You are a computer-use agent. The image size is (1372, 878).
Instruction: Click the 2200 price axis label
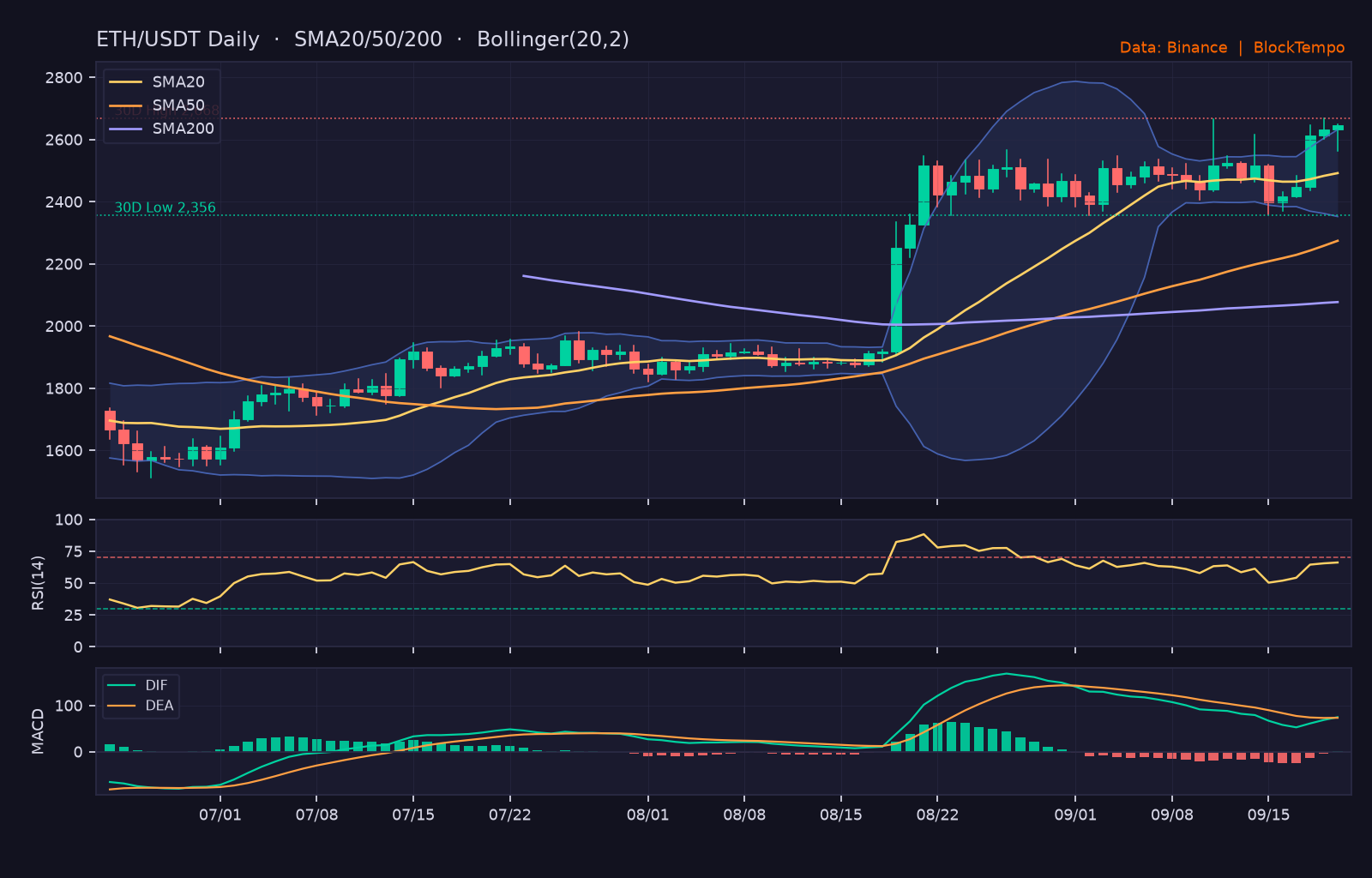pos(64,264)
